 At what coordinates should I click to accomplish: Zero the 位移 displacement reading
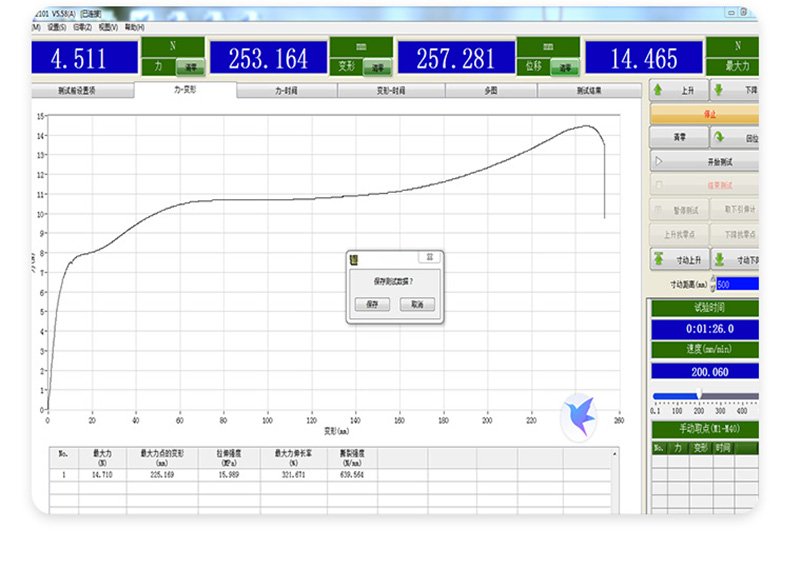(x=563, y=68)
